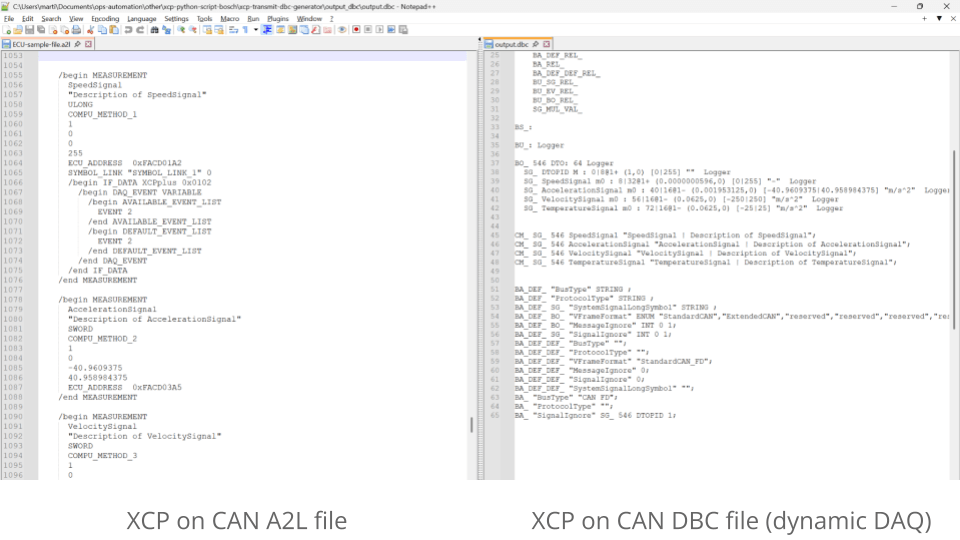Start macro recording with red button

(356, 29)
